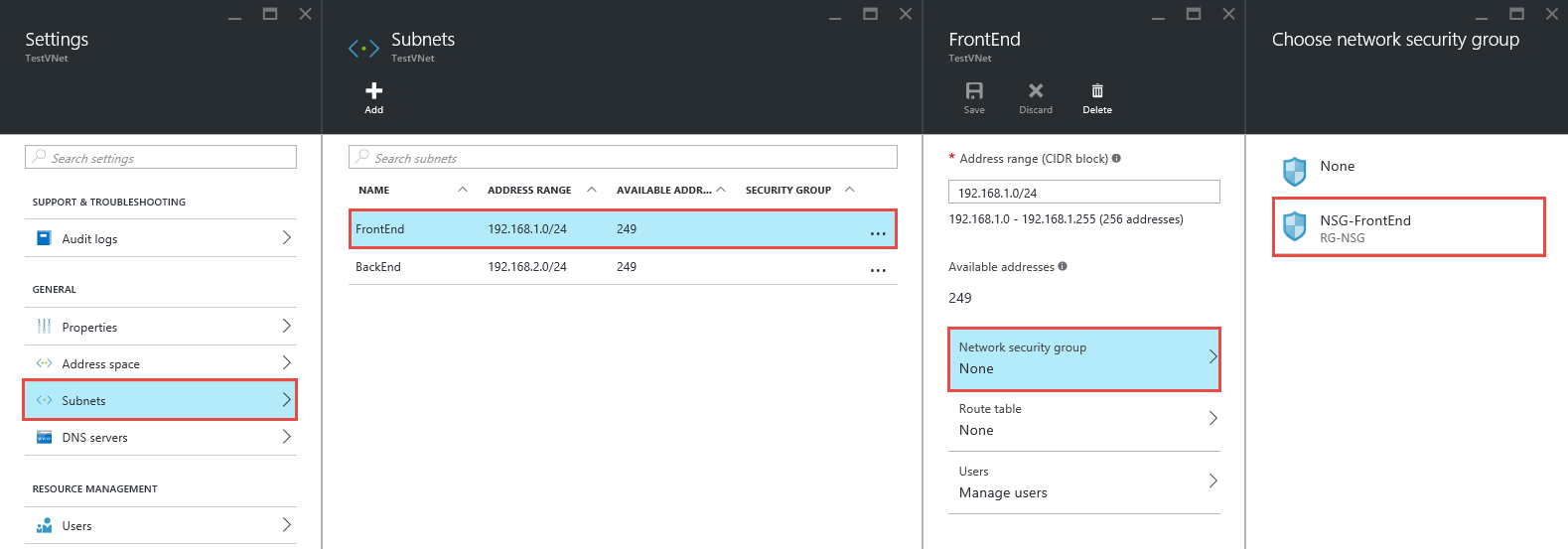Click the search icon in Search subnets
Screen dimensions: 1568x549
click(x=362, y=157)
